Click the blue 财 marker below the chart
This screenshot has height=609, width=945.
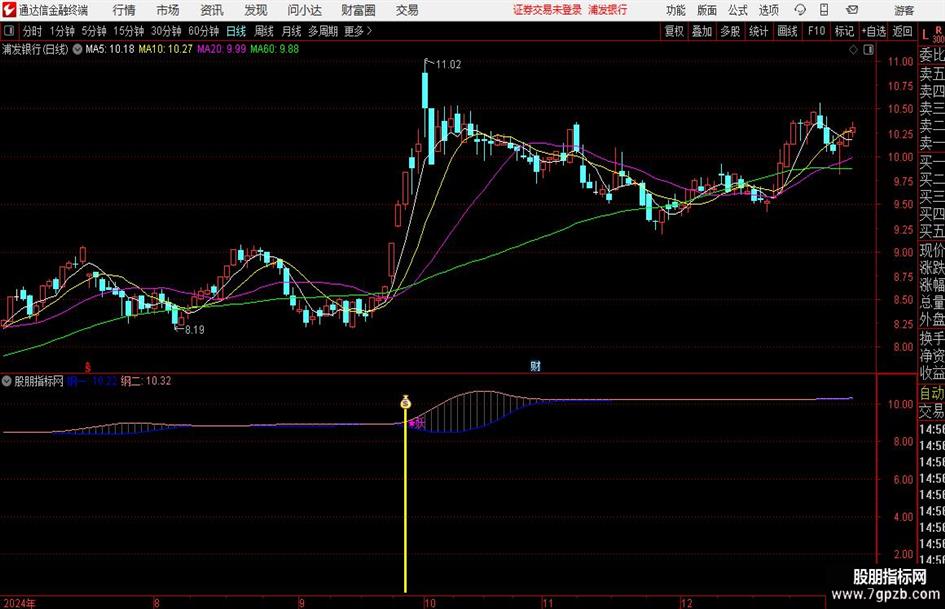(535, 366)
